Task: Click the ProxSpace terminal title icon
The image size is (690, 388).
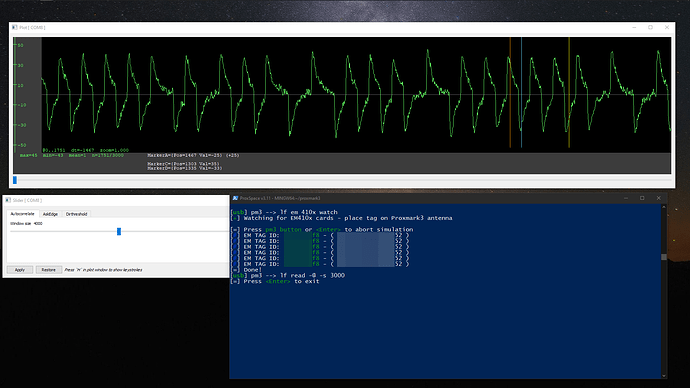Action: [x=235, y=198]
